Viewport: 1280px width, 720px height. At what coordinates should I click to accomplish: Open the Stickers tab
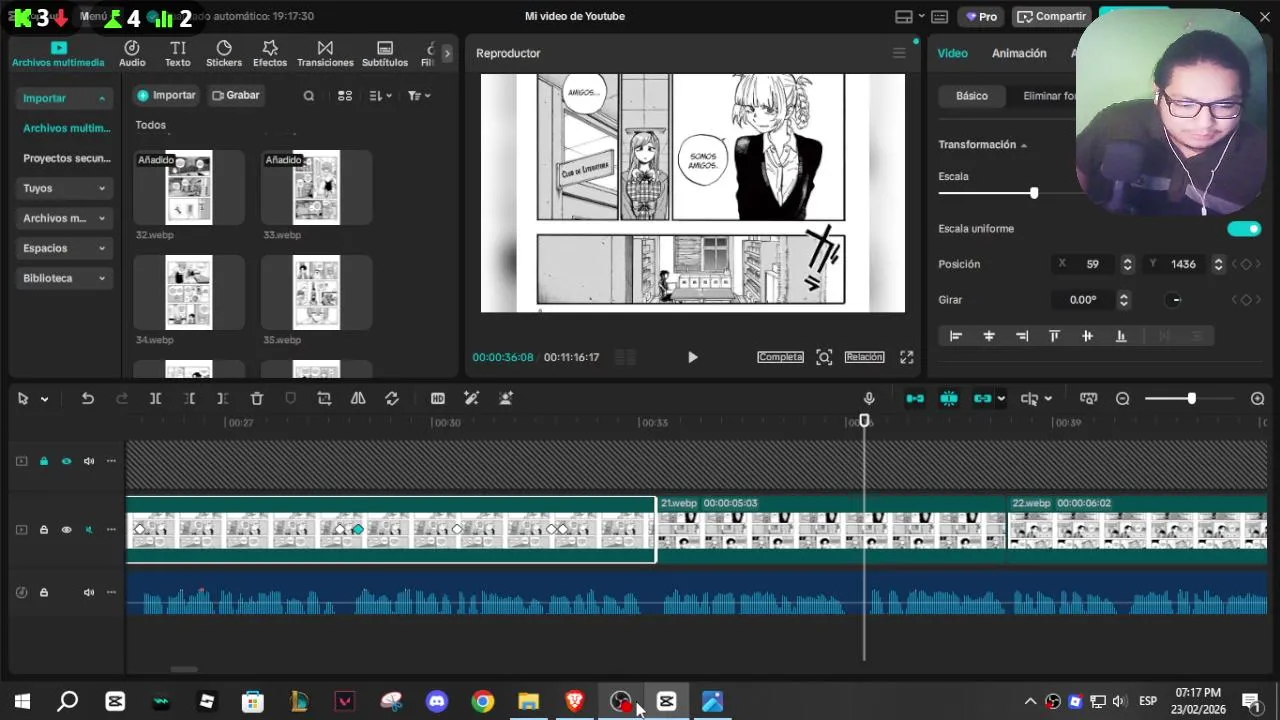click(224, 54)
